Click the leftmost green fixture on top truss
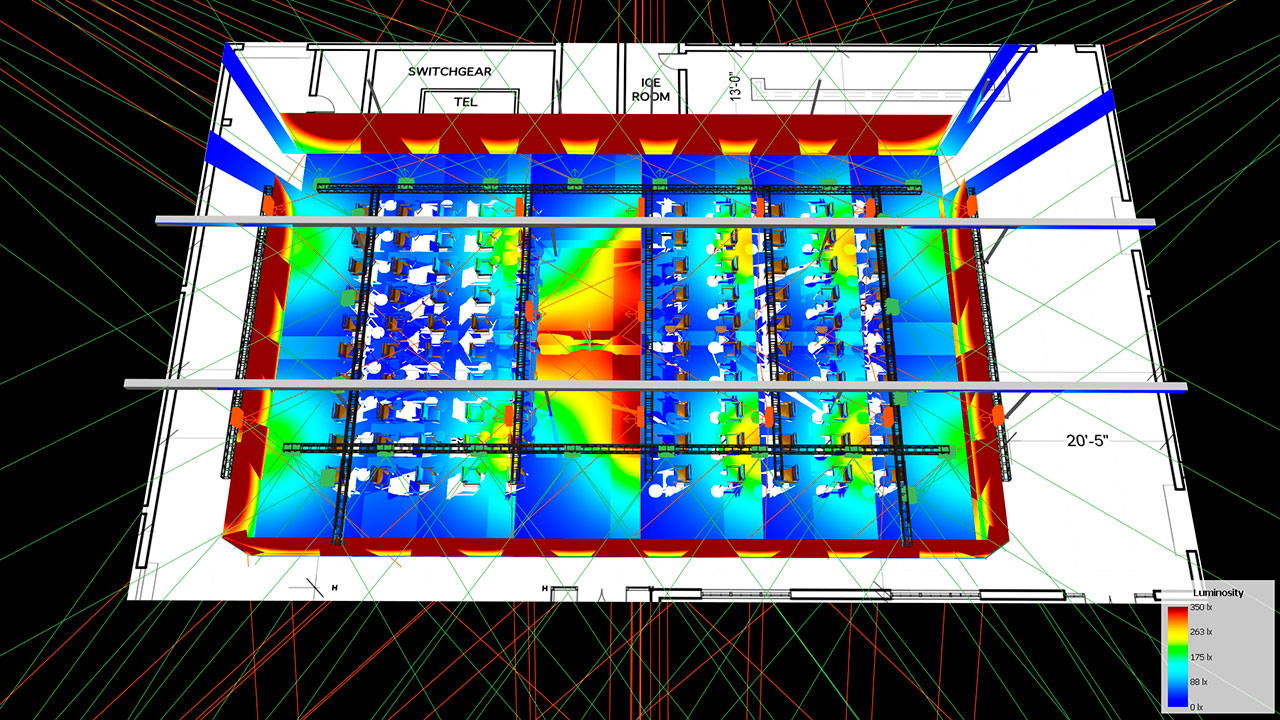The image size is (1280, 720). 322,183
